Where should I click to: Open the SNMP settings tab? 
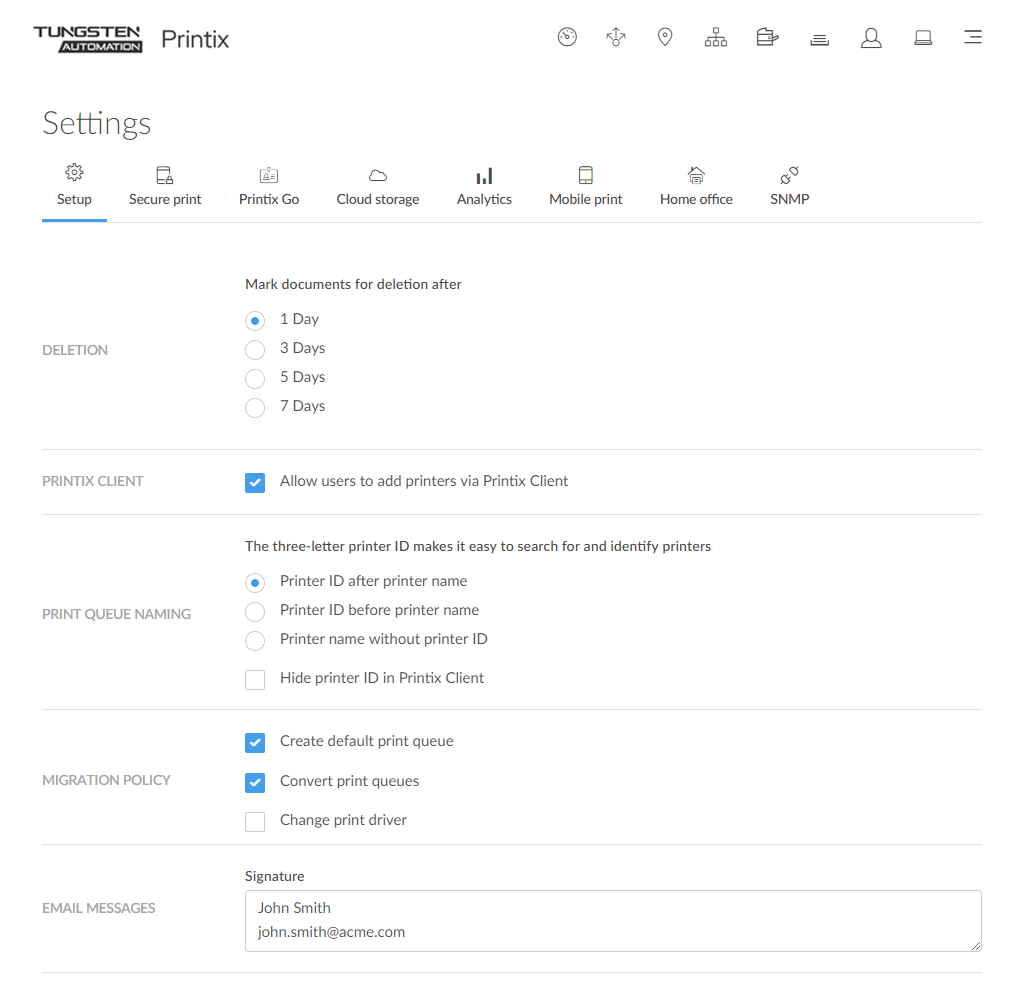pos(789,187)
